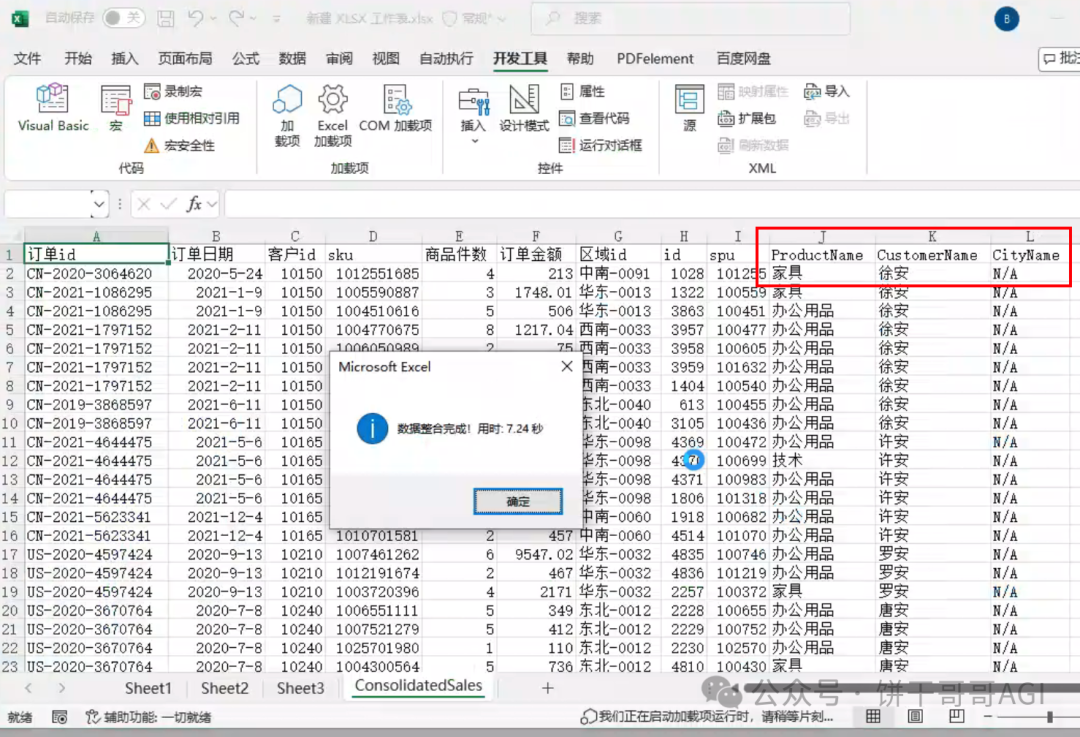Expand the undo history dropdown
The height and width of the screenshot is (737, 1080).
tap(214, 19)
